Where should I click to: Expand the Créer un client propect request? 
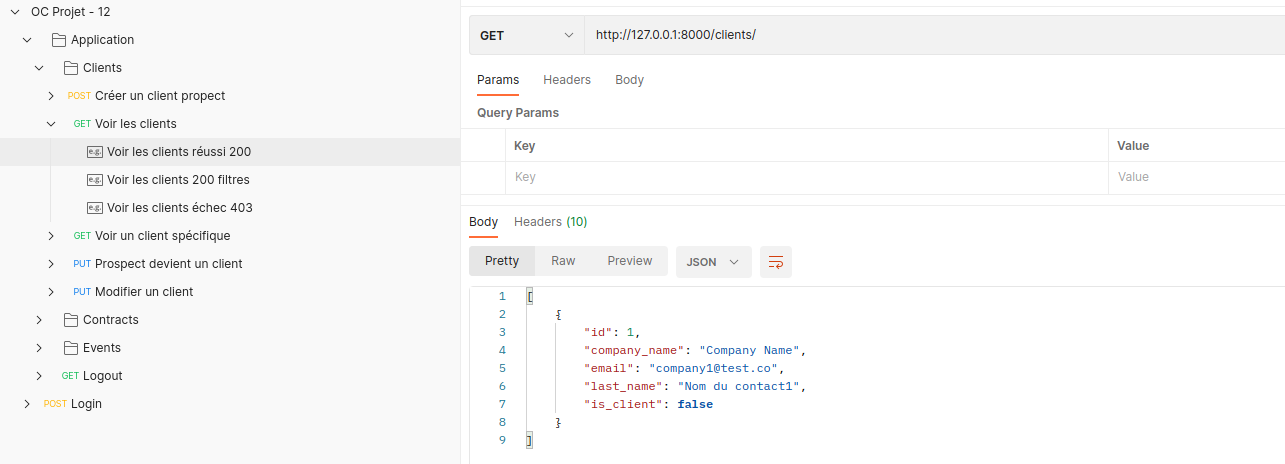[x=51, y=96]
